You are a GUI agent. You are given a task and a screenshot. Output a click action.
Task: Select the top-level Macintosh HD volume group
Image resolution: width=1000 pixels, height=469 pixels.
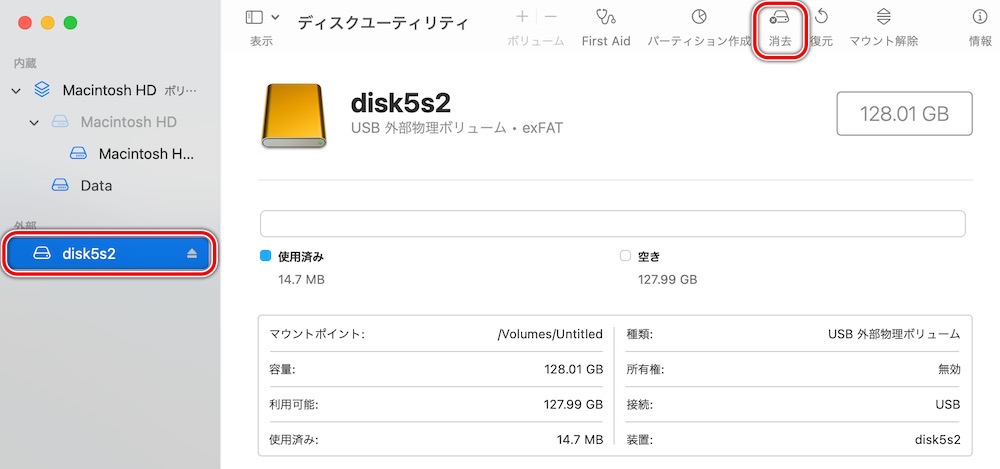click(x=110, y=90)
